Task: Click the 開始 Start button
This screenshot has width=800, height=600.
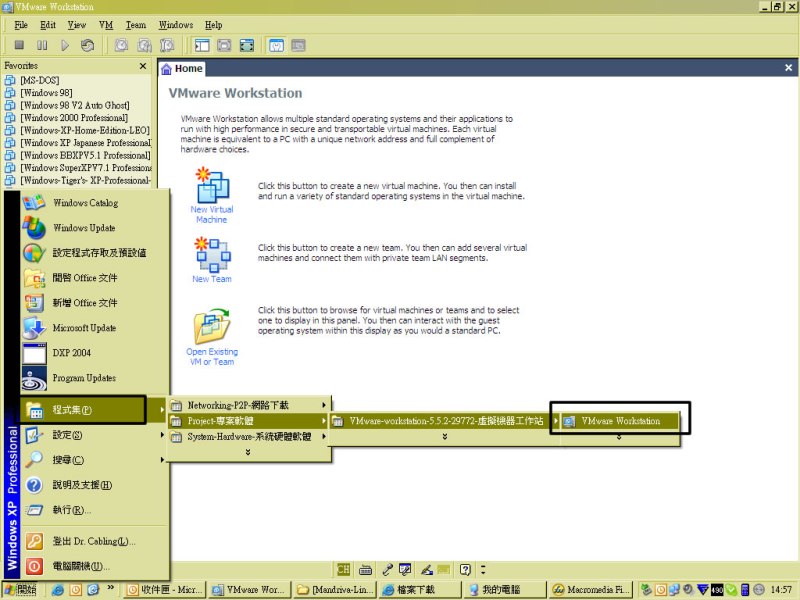Action: (x=21, y=590)
